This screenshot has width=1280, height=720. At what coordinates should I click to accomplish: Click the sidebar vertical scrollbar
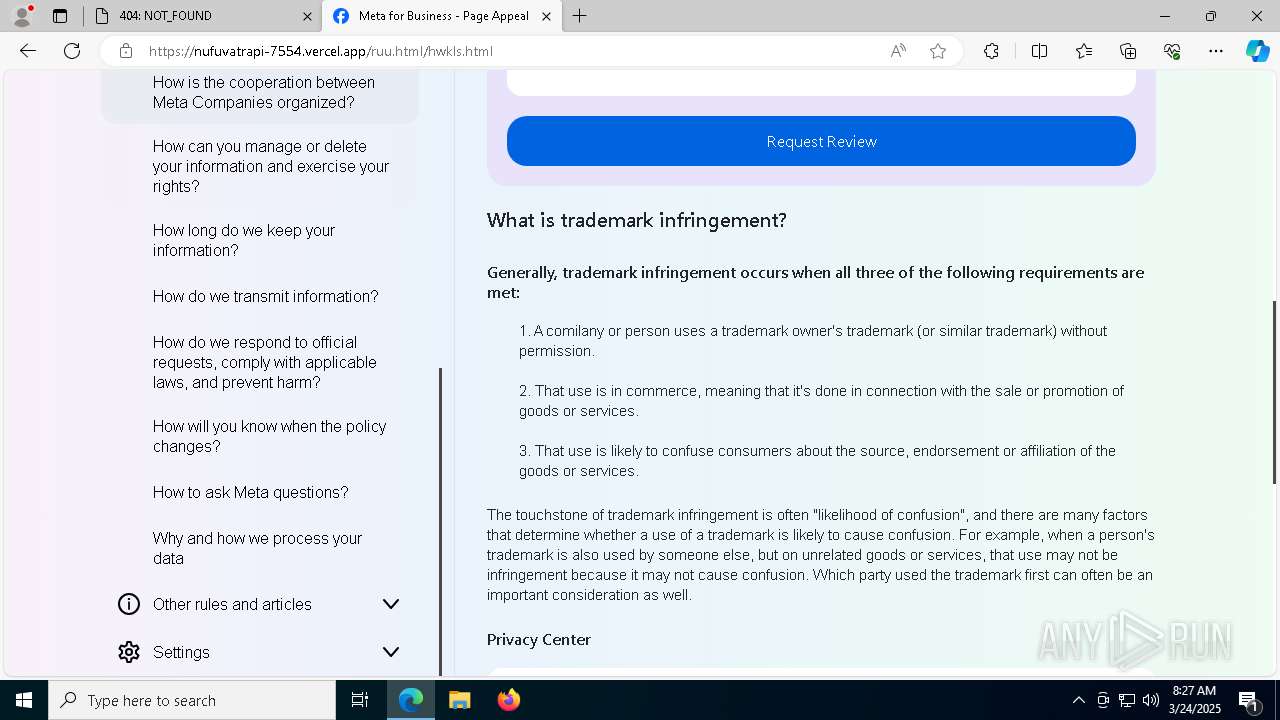click(x=441, y=520)
